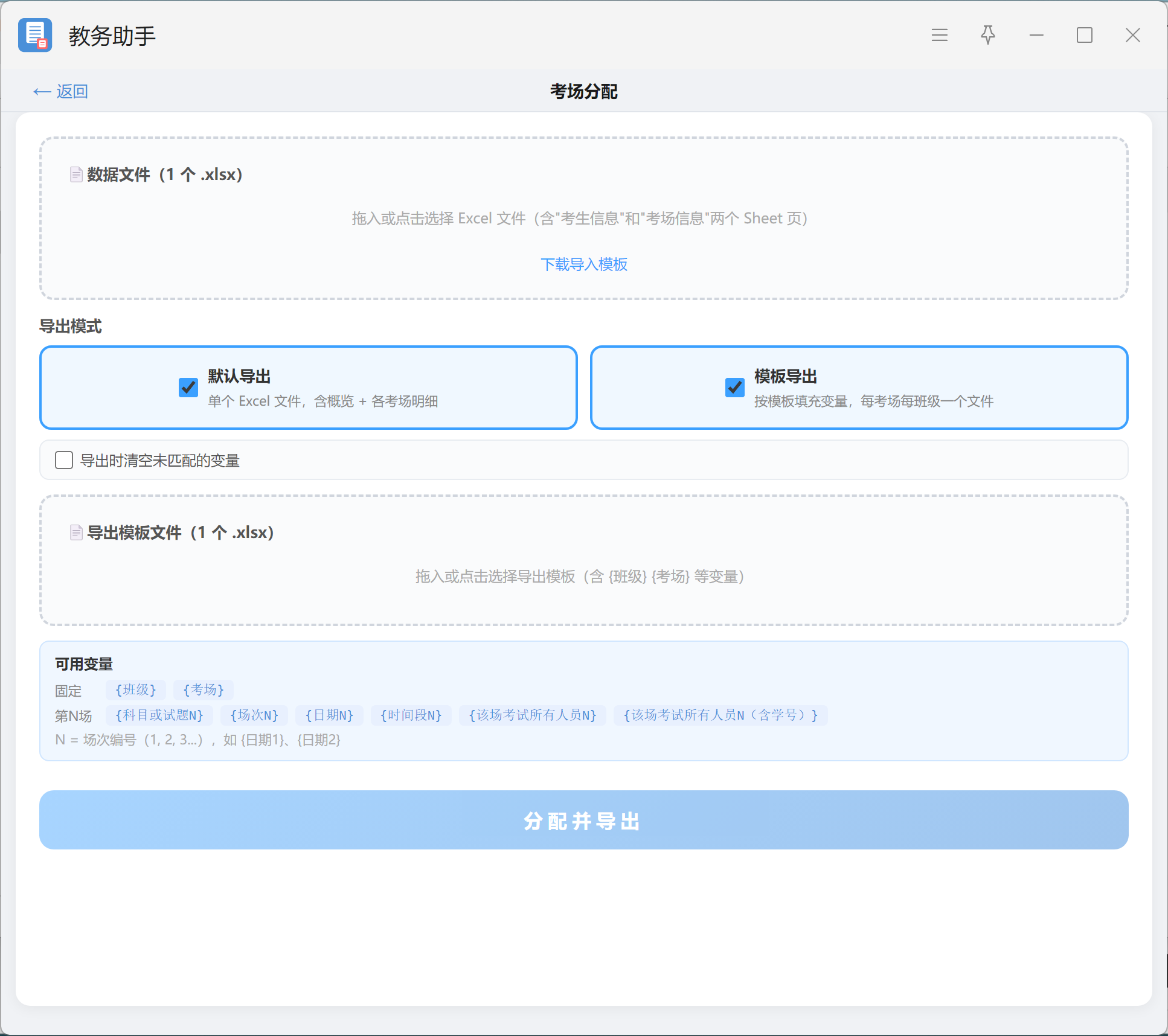Click the 单个 Excel 文件 description text
This screenshot has height=1036, width=1168.
pos(323,401)
